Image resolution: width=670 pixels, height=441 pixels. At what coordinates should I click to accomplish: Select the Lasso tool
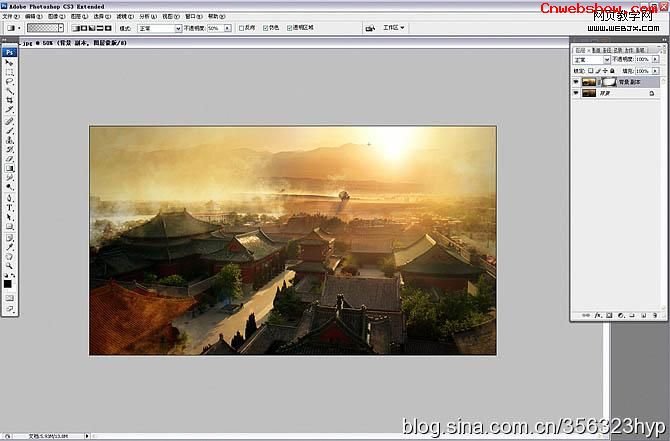point(9,81)
